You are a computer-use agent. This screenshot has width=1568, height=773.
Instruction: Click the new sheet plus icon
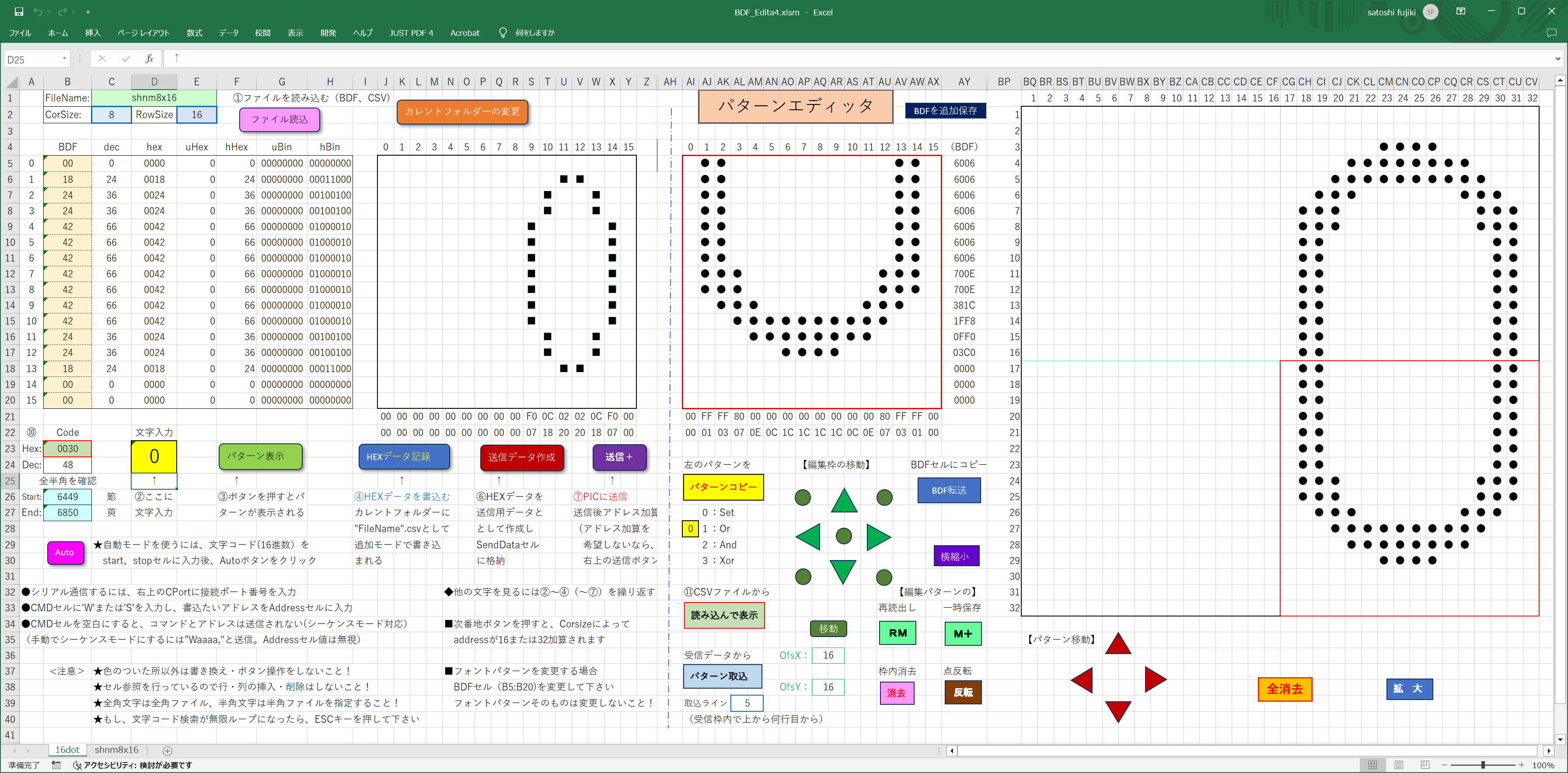(x=168, y=751)
